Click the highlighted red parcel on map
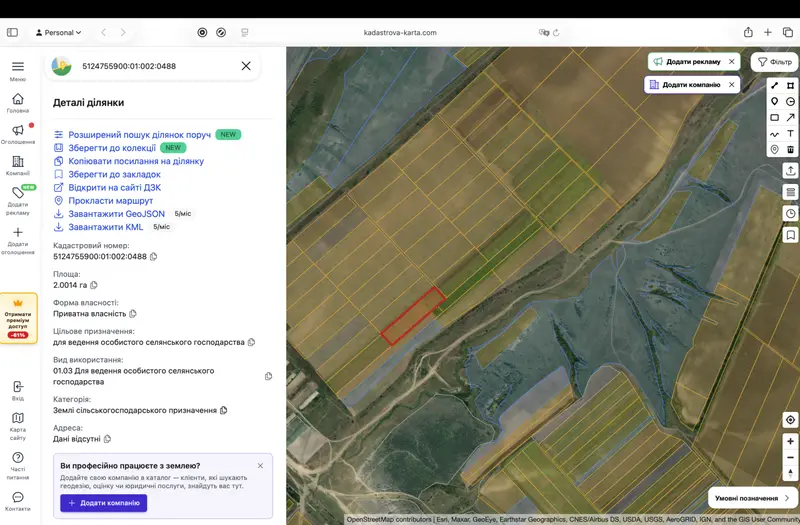This screenshot has width=800, height=525. point(413,316)
